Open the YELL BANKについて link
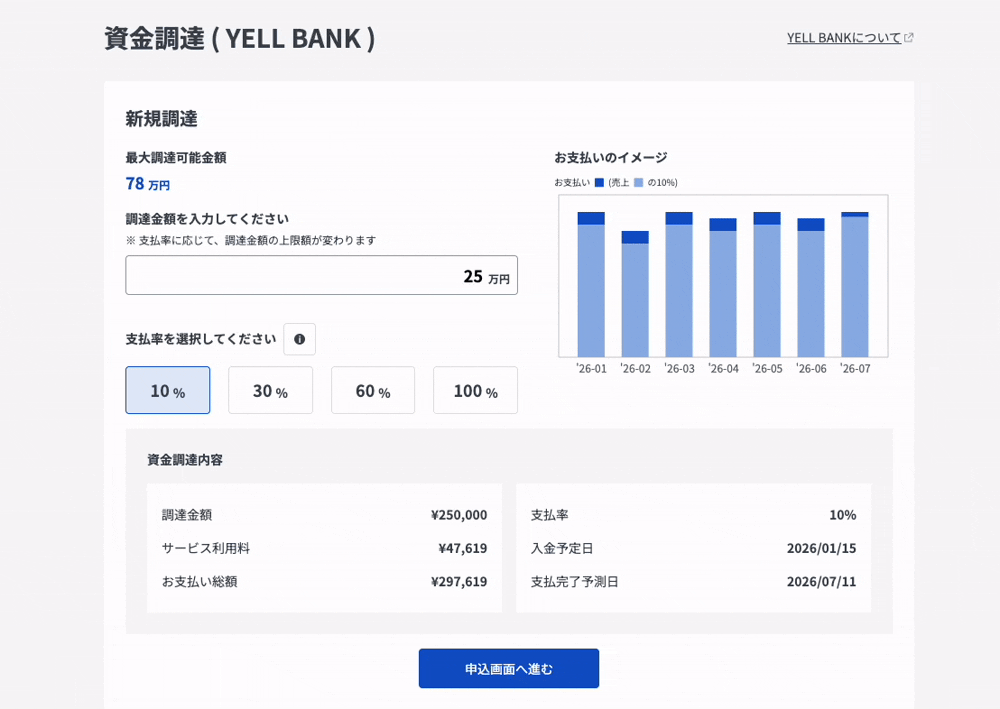Image resolution: width=1000 pixels, height=709 pixels. click(x=843, y=37)
